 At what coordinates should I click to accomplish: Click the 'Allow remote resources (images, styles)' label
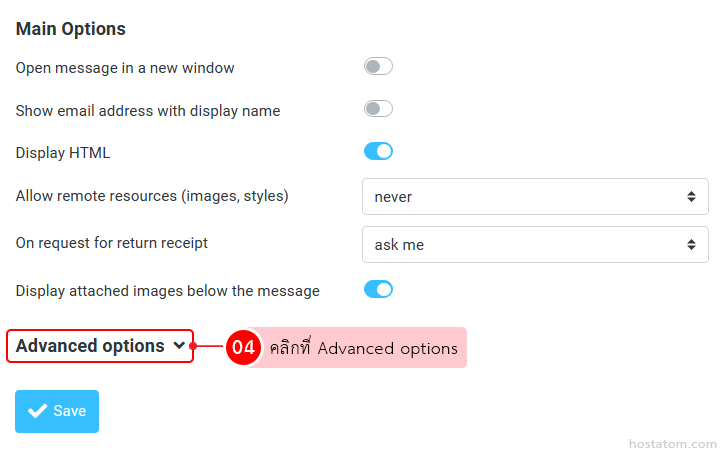(152, 196)
